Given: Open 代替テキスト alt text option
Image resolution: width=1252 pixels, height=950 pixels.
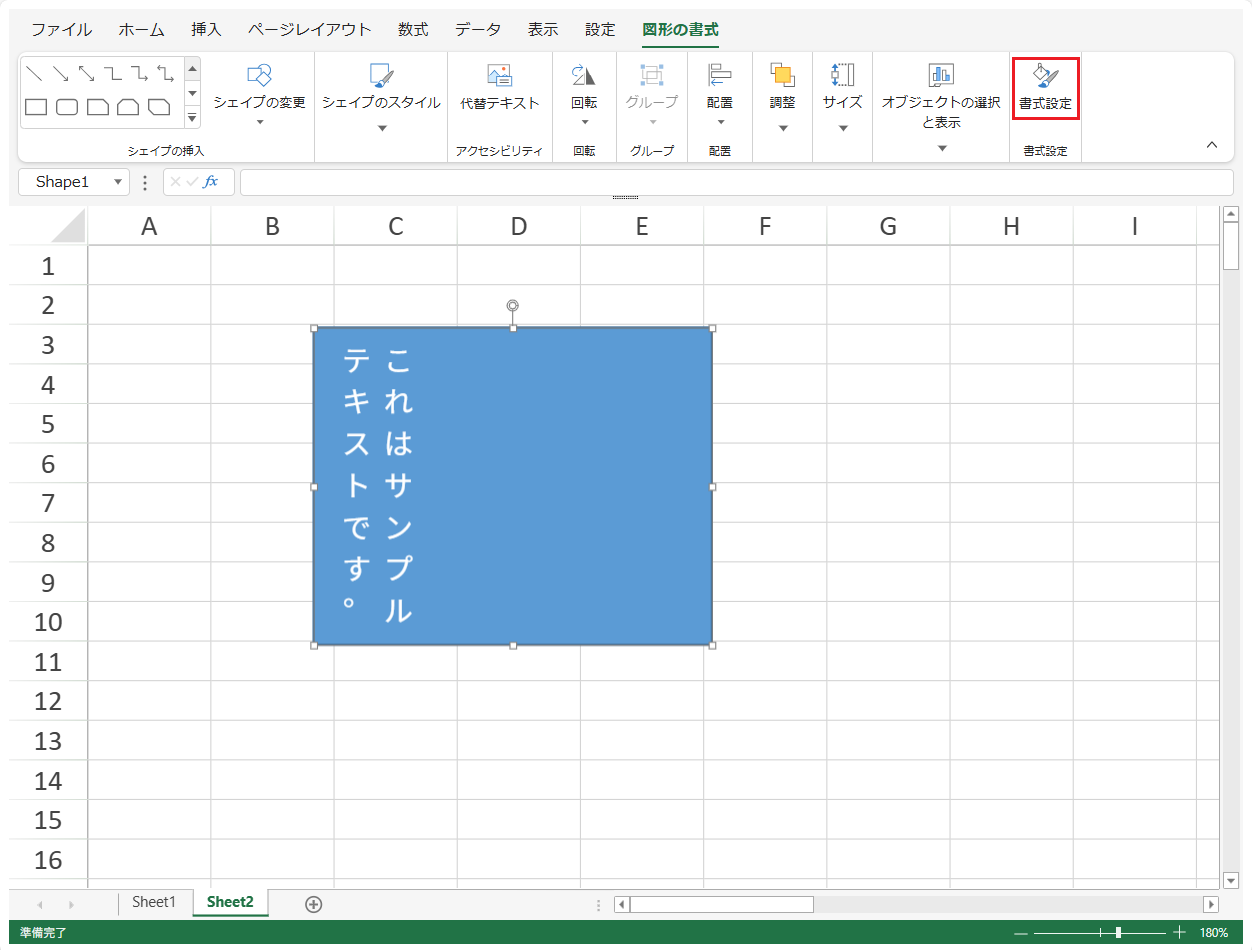Looking at the screenshot, I should [x=499, y=88].
